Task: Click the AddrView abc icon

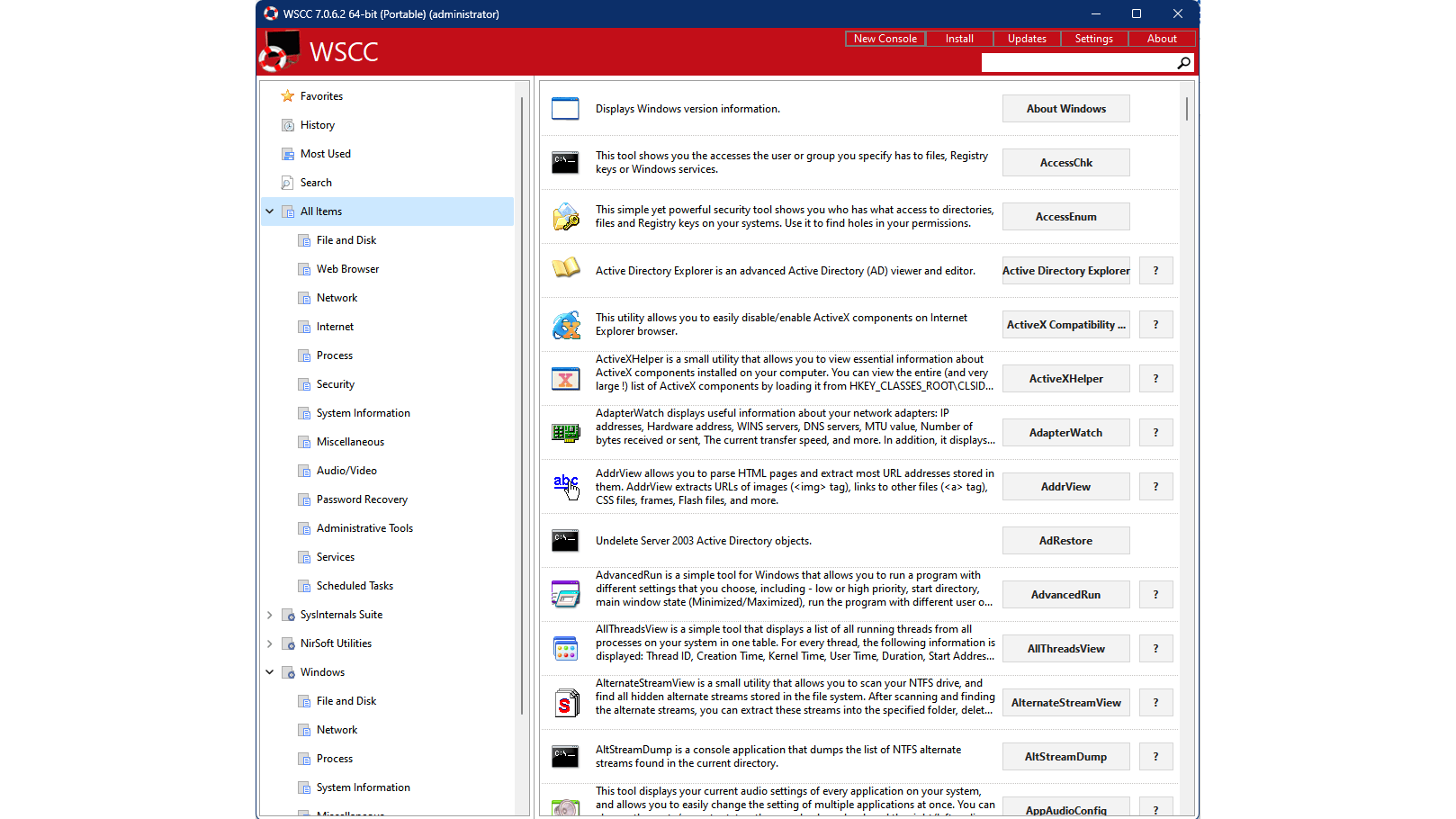Action: [566, 486]
